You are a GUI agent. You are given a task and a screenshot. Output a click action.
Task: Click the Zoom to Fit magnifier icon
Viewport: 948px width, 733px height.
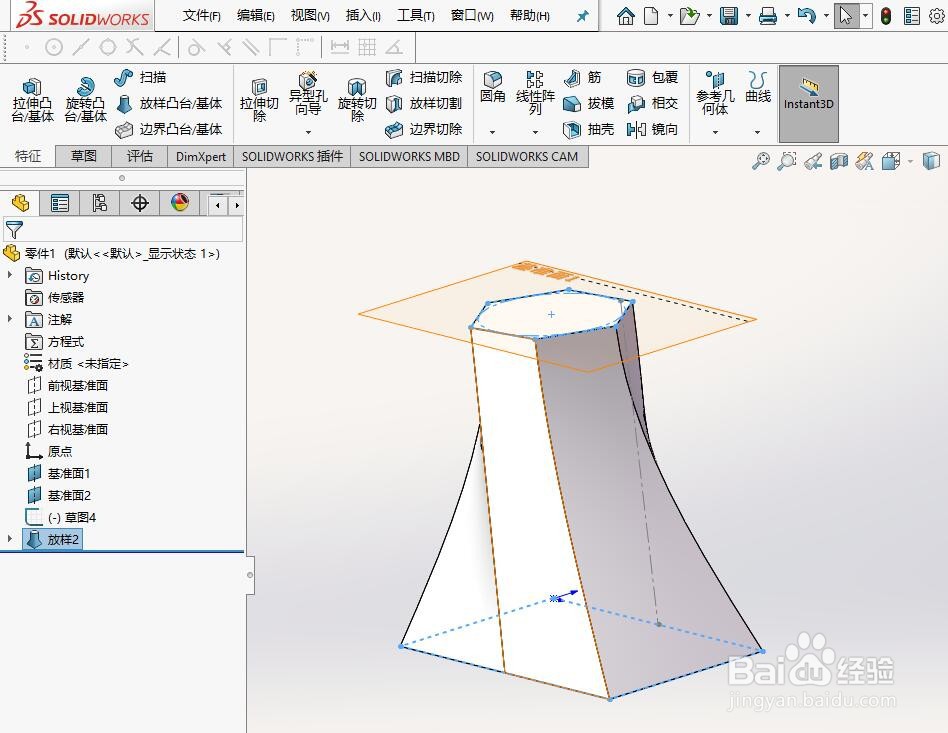761,161
